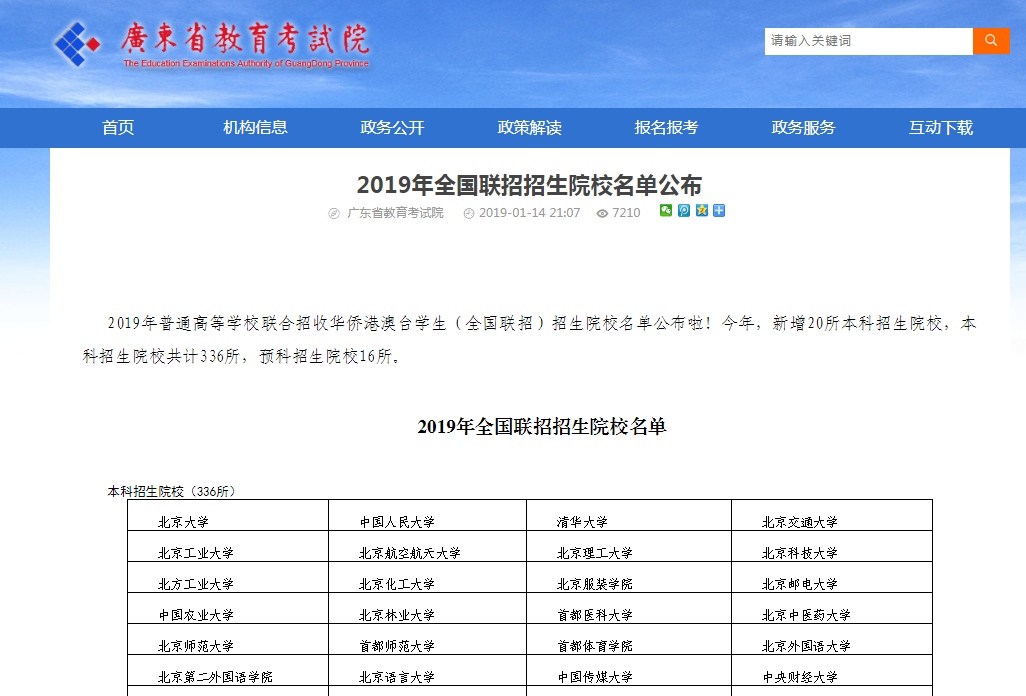1026x696 pixels.
Task: Click the label 本科招生院校（336所）
Action: click(x=171, y=491)
